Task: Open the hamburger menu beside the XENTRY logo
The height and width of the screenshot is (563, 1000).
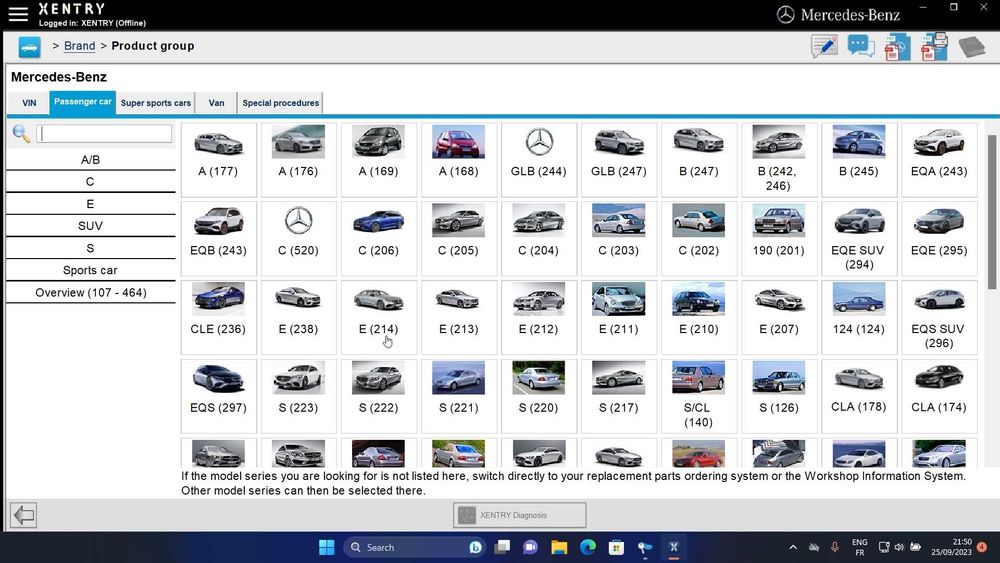Action: pos(18,14)
